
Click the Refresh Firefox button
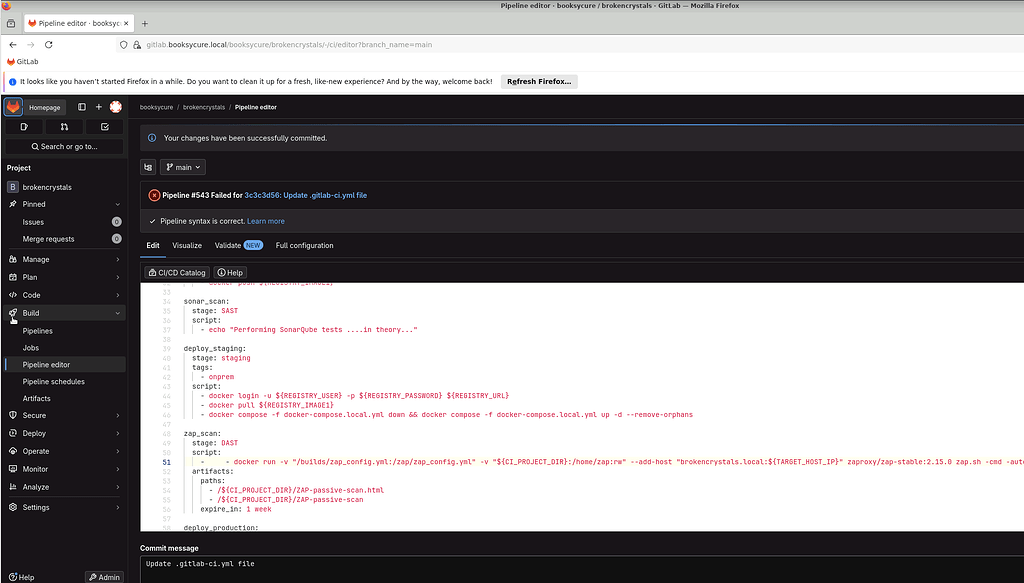coord(539,82)
